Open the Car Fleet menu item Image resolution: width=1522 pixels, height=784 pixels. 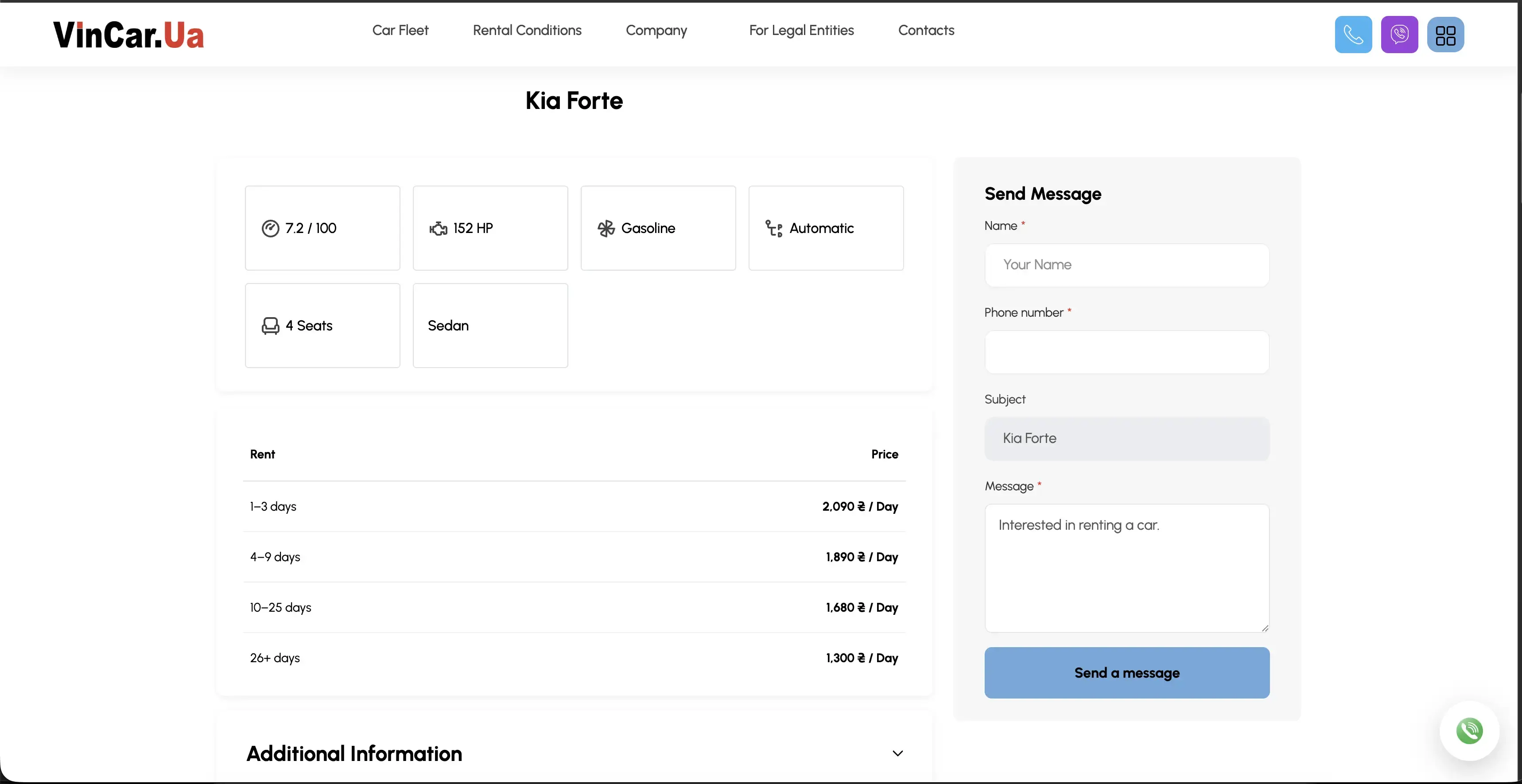point(400,30)
